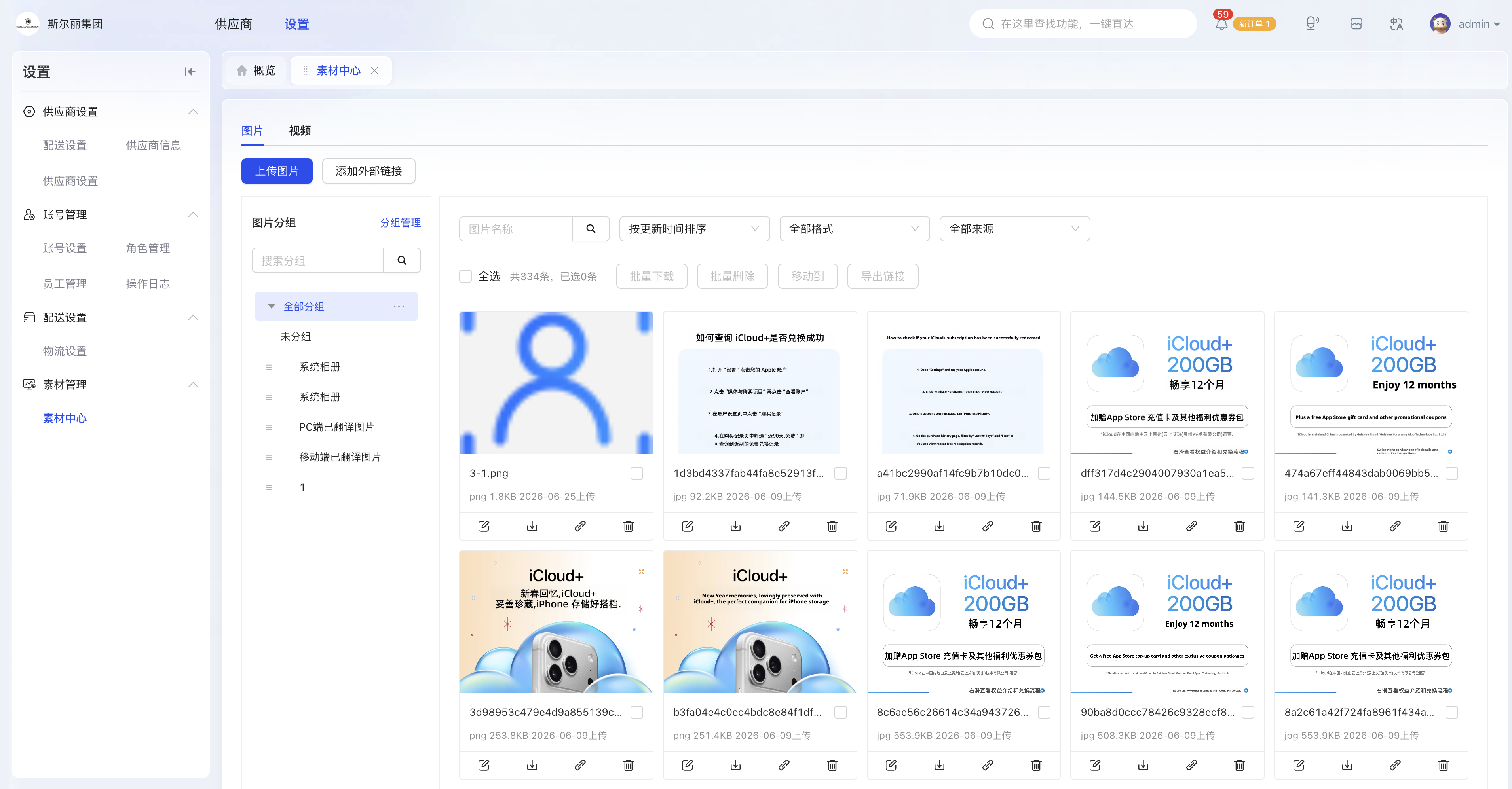Open the 供应商 top menu
Screen dimensions: 1512x789
tap(233, 24)
